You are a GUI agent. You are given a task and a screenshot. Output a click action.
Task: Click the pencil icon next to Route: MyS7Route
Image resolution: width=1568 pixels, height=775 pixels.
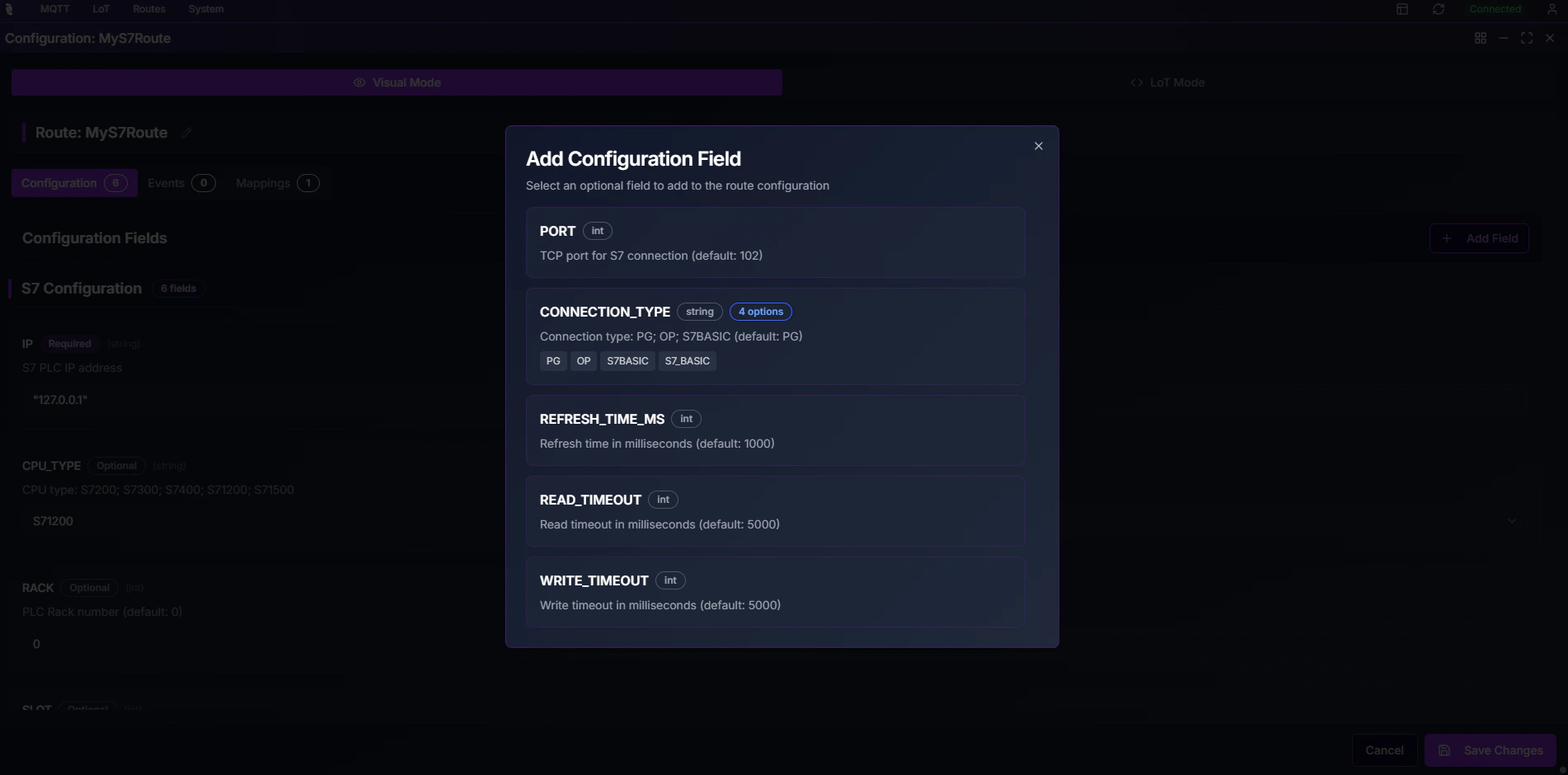pos(186,132)
